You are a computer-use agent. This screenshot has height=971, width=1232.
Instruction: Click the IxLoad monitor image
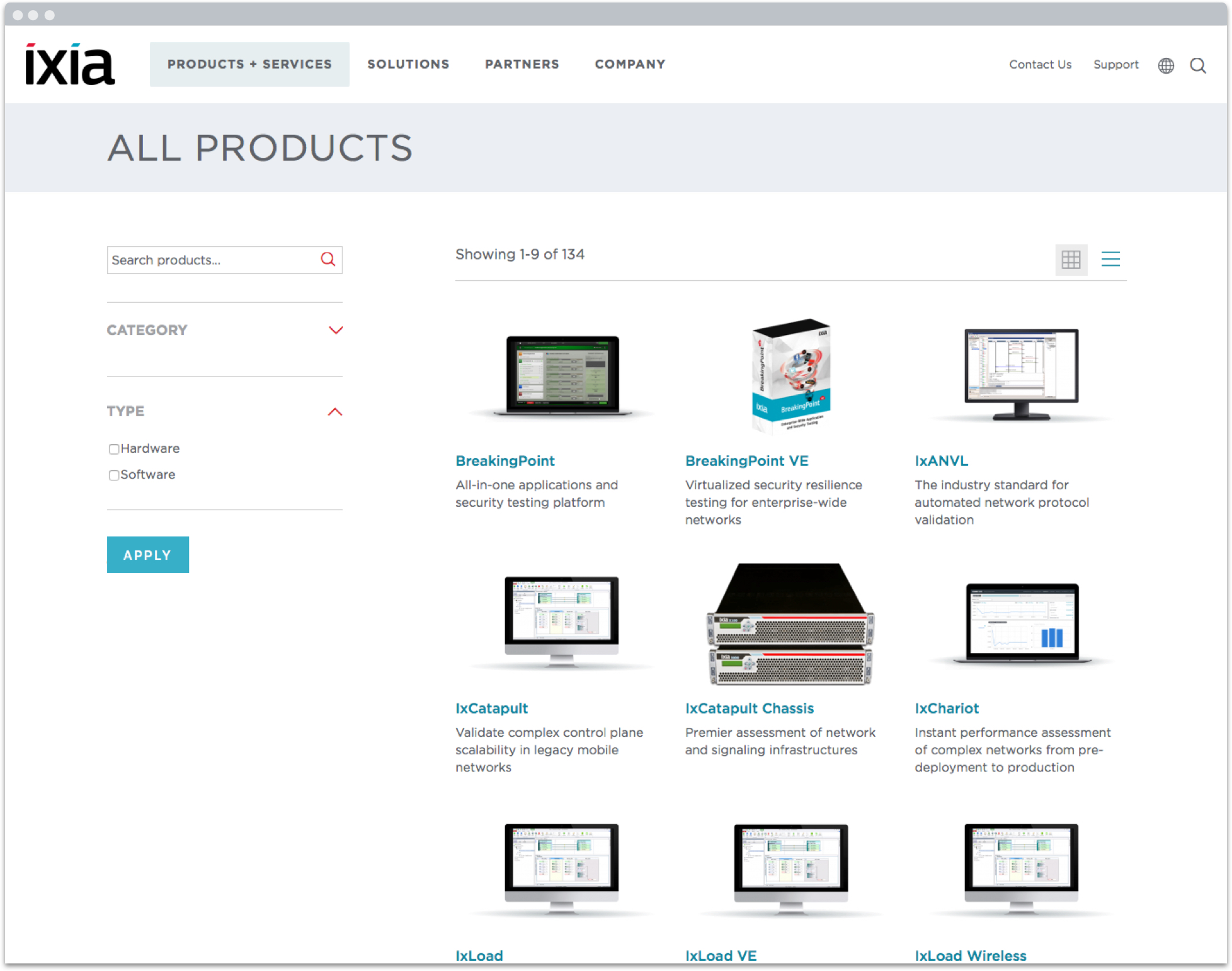click(x=561, y=869)
